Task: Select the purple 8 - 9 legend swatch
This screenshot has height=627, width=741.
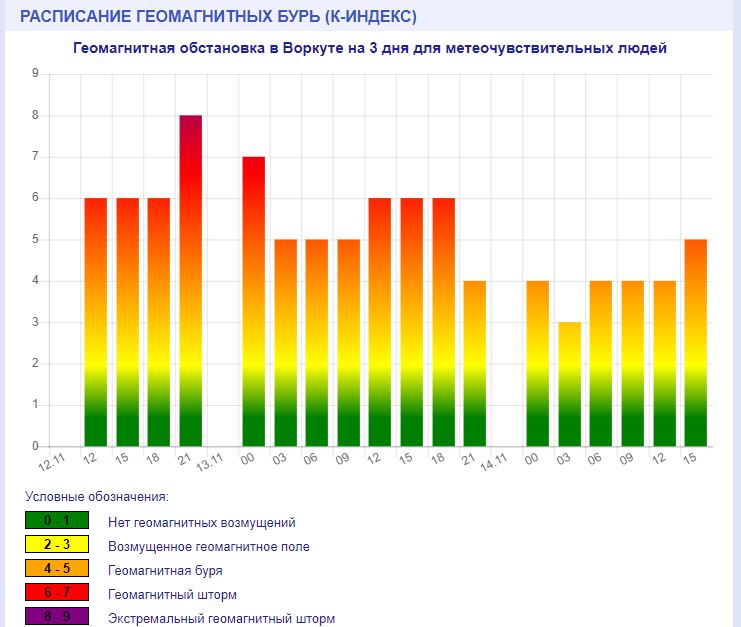Action: pyautogui.click(x=57, y=617)
